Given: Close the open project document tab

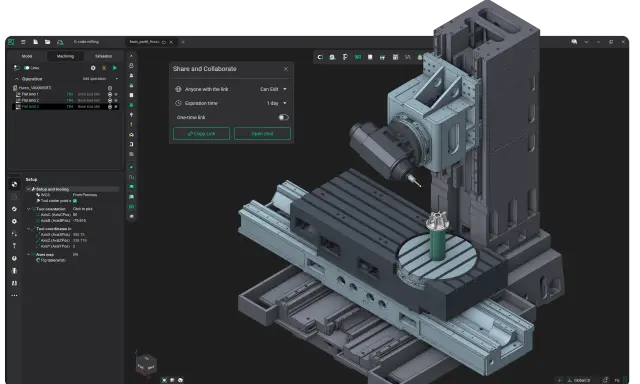Looking at the screenshot, I should pyautogui.click(x=171, y=42).
